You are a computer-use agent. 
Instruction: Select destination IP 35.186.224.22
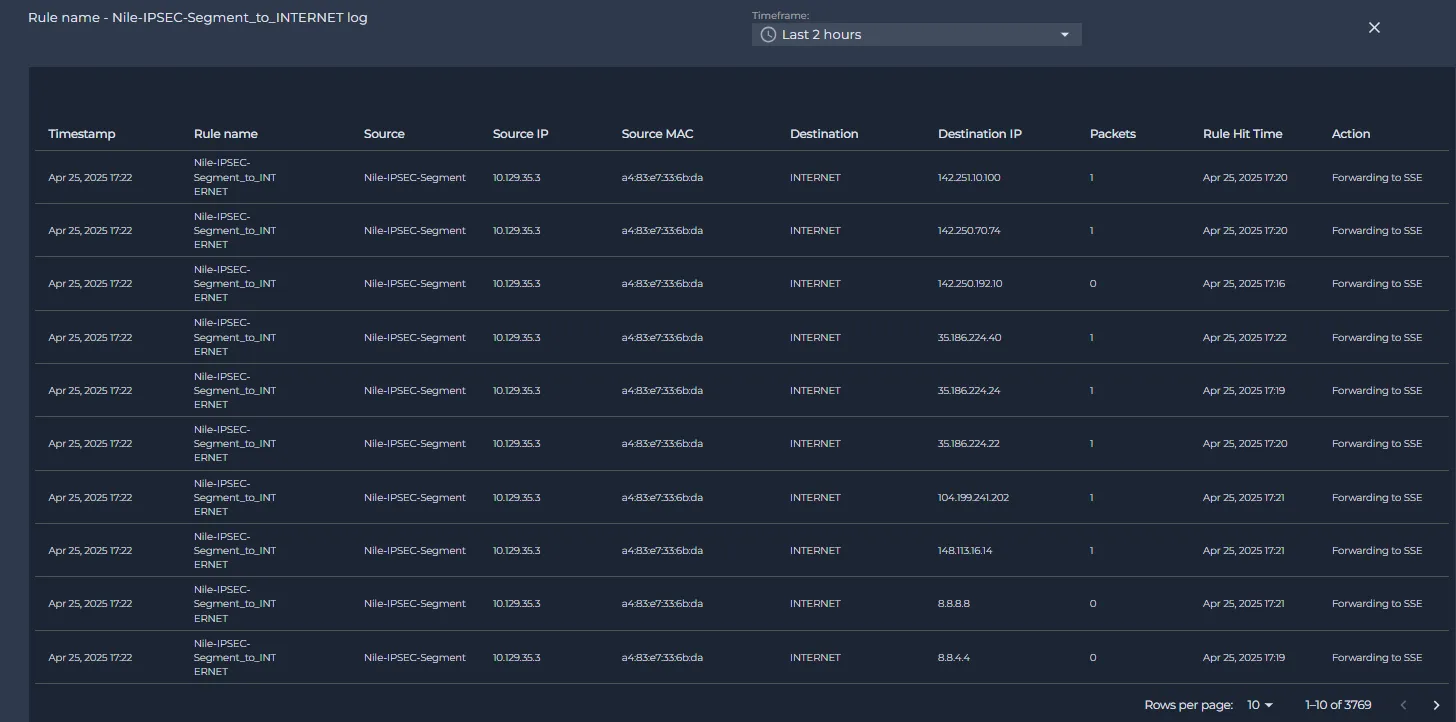[x=969, y=444]
